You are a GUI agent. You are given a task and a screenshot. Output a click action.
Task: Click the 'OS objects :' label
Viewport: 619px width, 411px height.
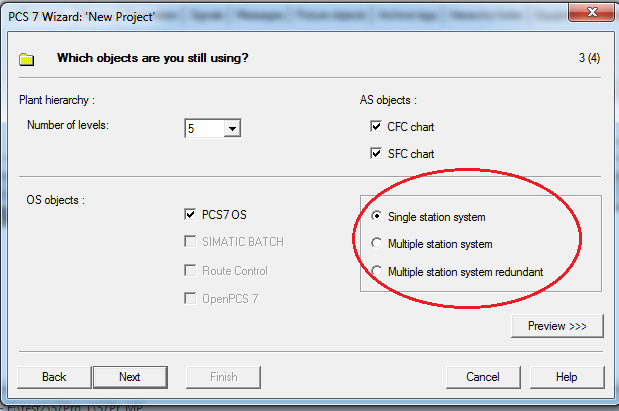click(x=56, y=200)
